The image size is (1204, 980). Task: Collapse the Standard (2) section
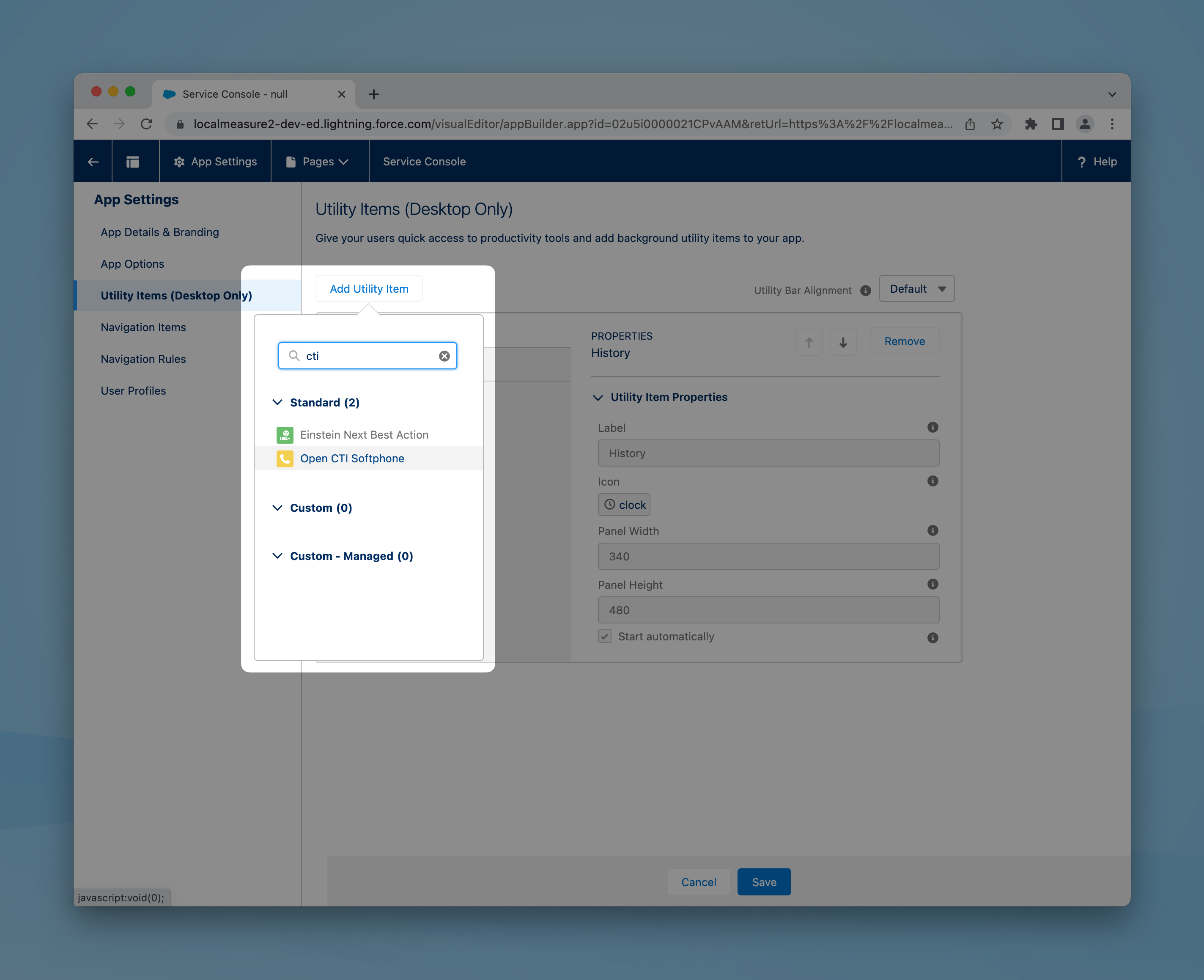pos(277,403)
